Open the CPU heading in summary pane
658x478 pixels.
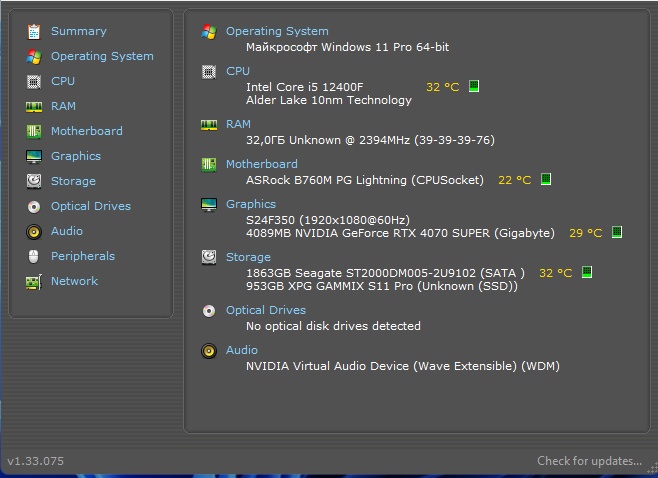coord(238,72)
